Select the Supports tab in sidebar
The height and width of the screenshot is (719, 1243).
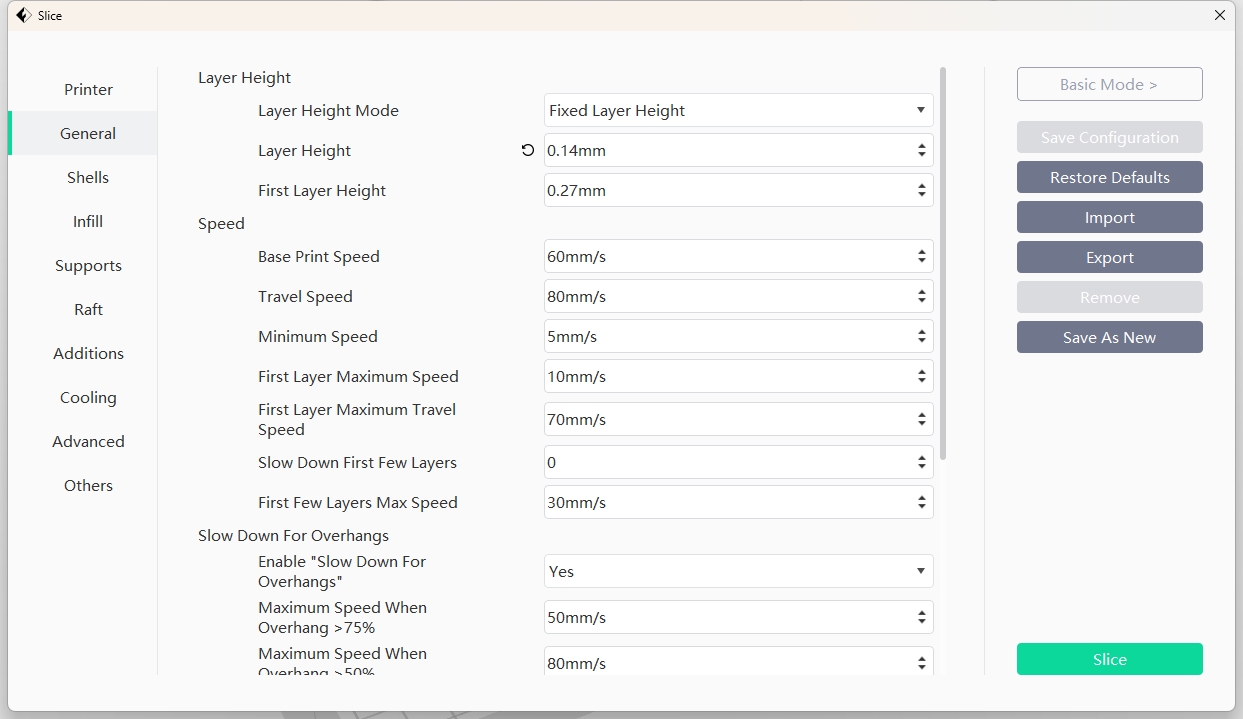tap(88, 266)
